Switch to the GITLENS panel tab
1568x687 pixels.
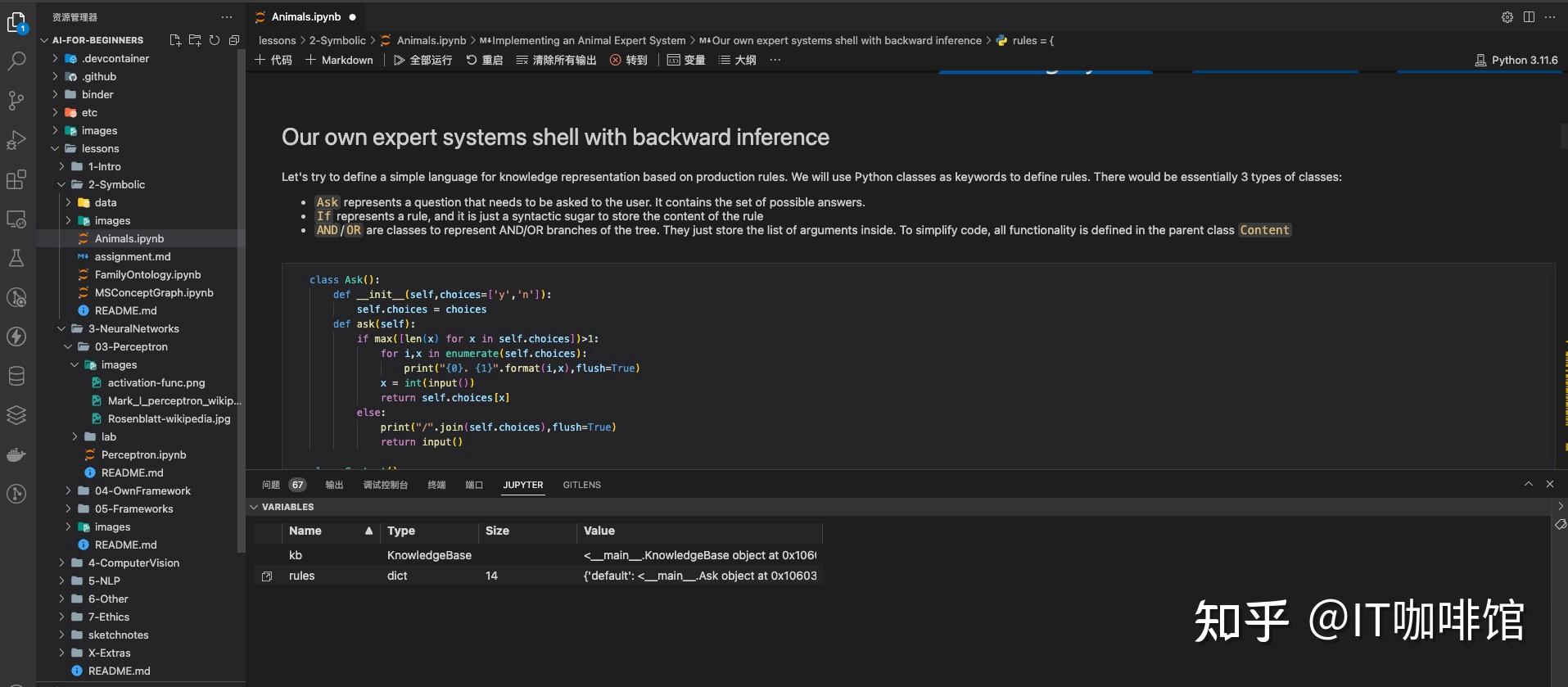tap(582, 485)
